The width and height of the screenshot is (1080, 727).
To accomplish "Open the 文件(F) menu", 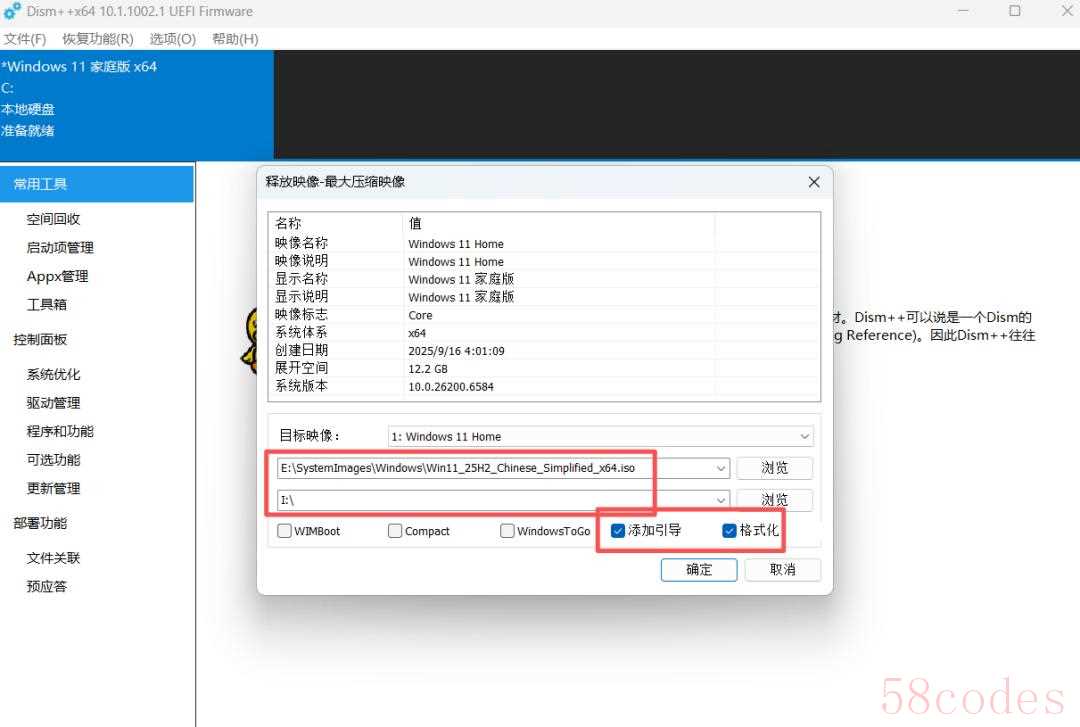I will coord(25,39).
